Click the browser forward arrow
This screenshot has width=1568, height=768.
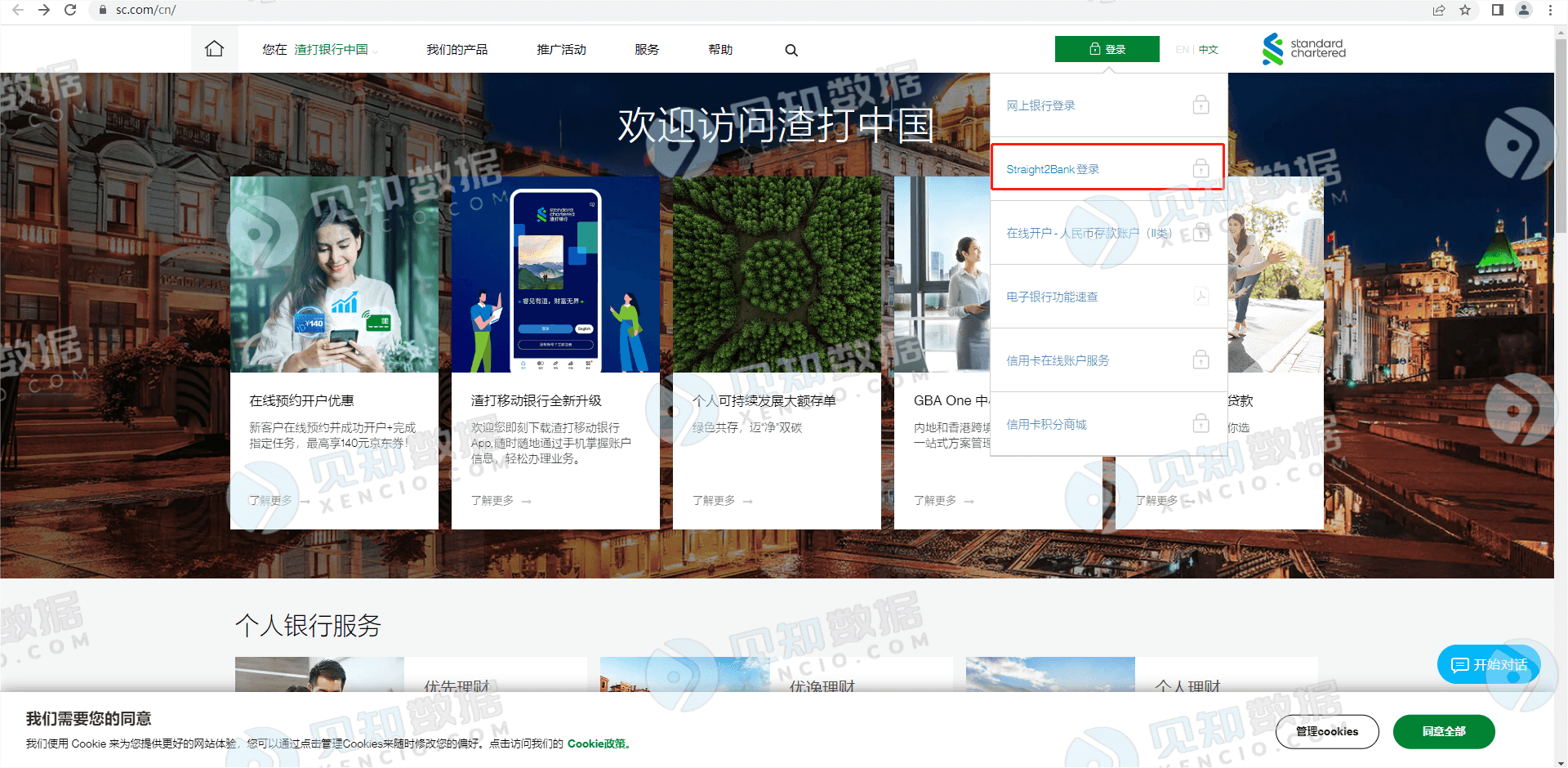coord(44,10)
